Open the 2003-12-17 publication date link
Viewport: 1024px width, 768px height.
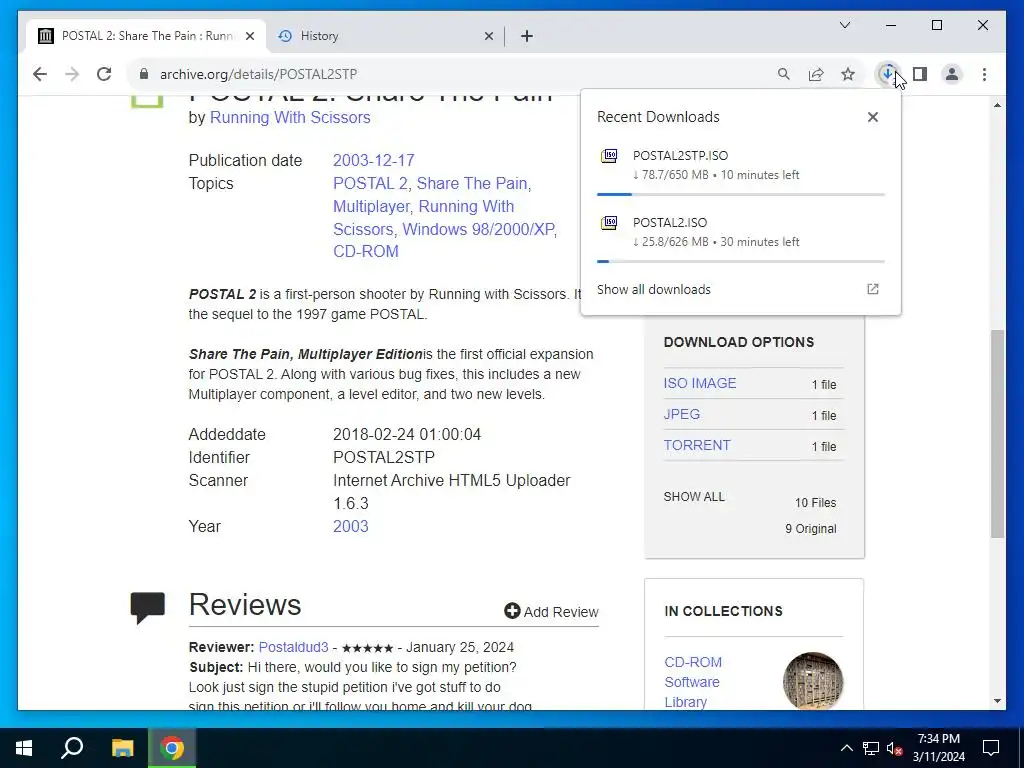pos(374,160)
